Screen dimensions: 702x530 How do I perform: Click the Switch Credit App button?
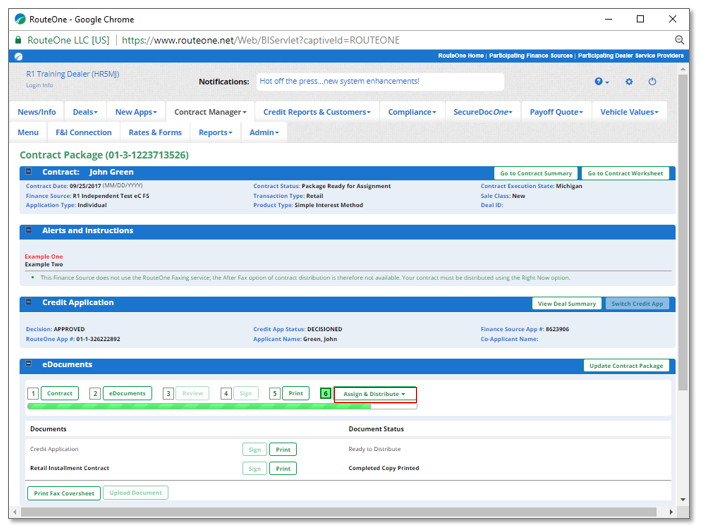[637, 303]
